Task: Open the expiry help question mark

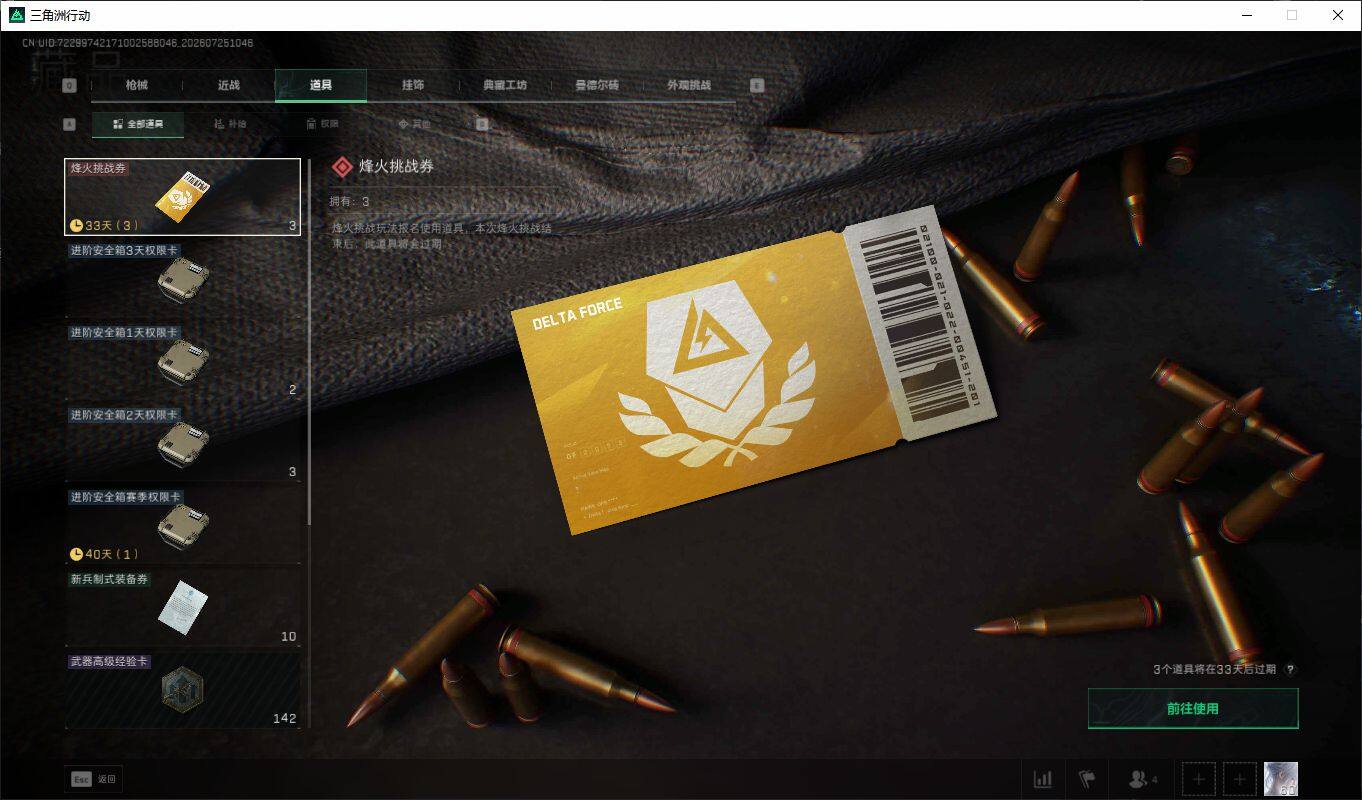Action: click(x=1290, y=670)
